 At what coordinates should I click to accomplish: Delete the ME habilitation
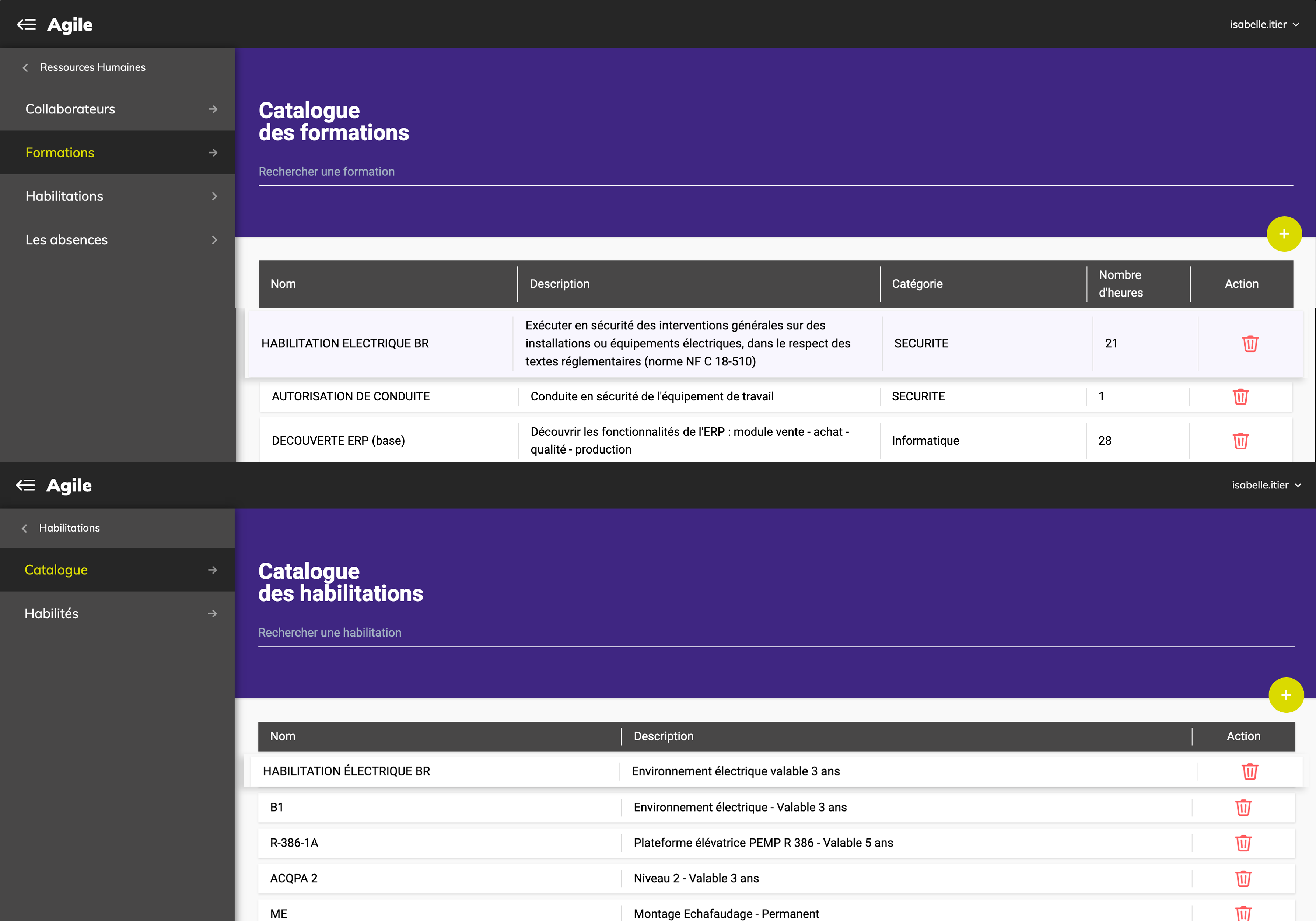pos(1243,914)
